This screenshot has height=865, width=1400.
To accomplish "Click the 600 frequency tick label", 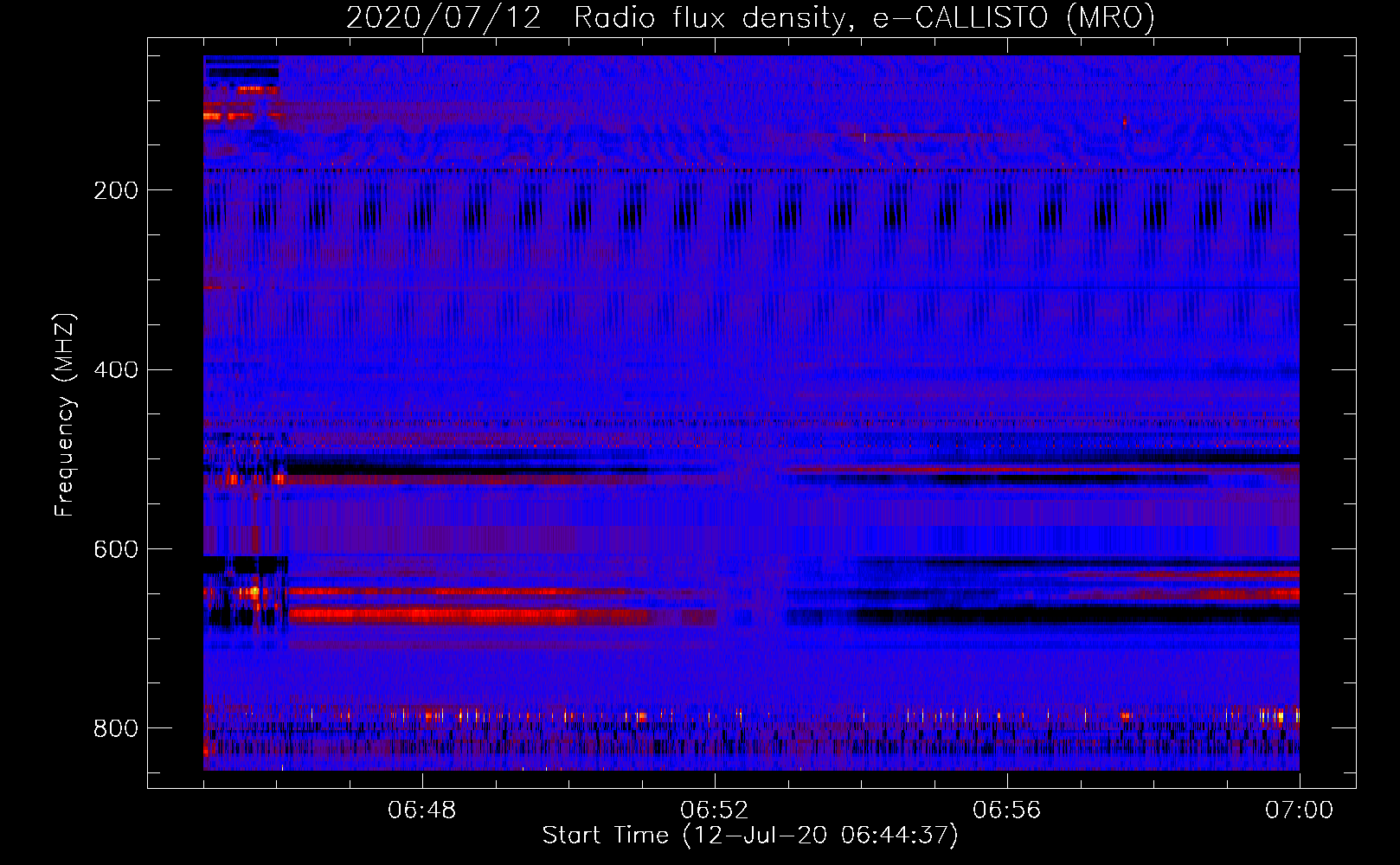I will click(115, 550).
